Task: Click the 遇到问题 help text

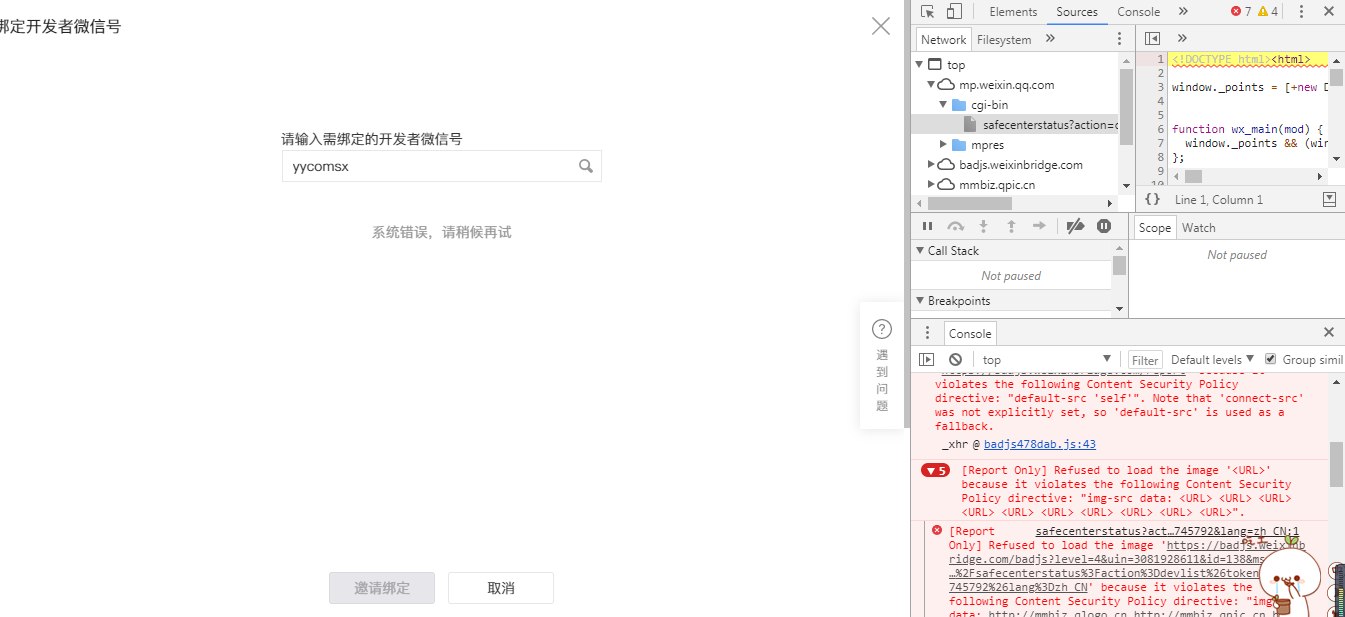Action: click(x=882, y=380)
